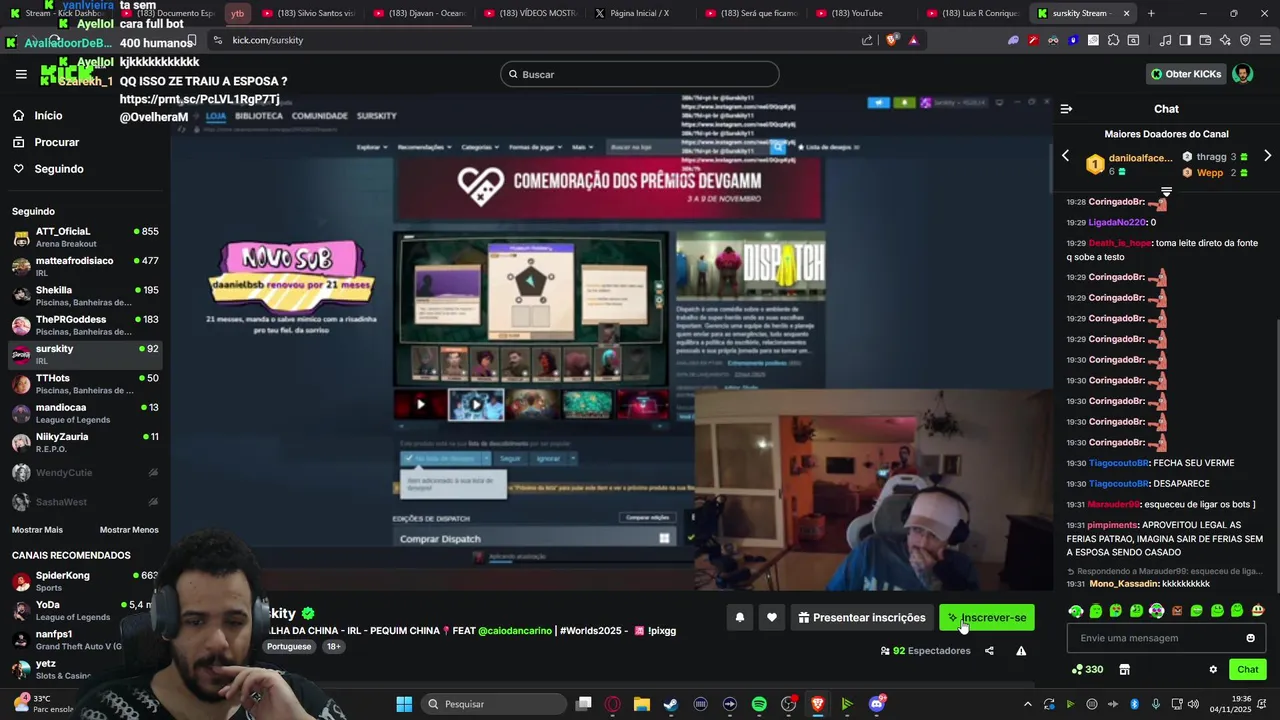Click Presentear inscrições gift button
Screen dimensions: 1280x720
[x=861, y=618]
